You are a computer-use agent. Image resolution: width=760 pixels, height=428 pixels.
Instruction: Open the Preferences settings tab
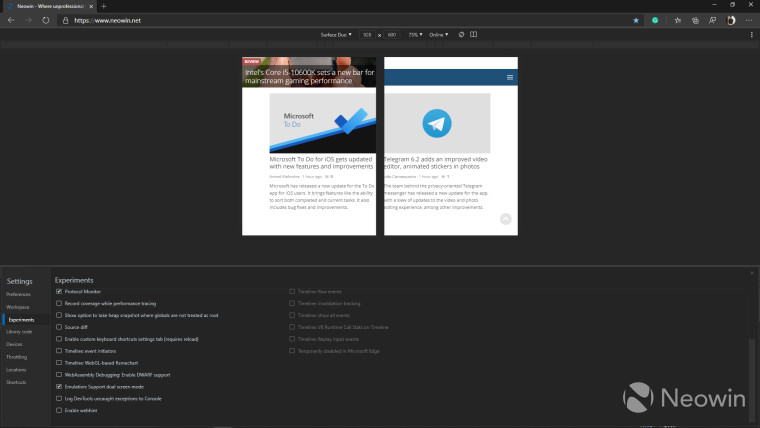pyautogui.click(x=18, y=294)
